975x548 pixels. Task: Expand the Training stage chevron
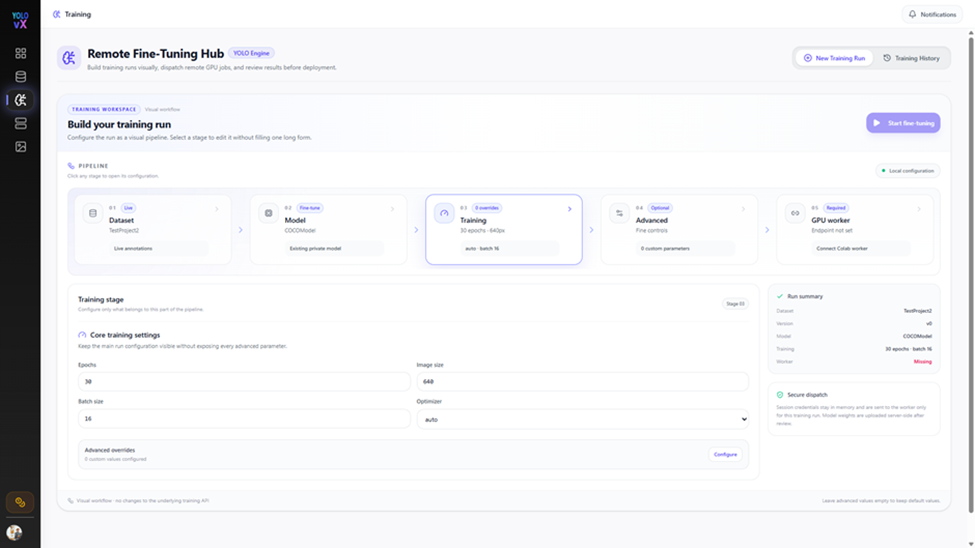[570, 209]
